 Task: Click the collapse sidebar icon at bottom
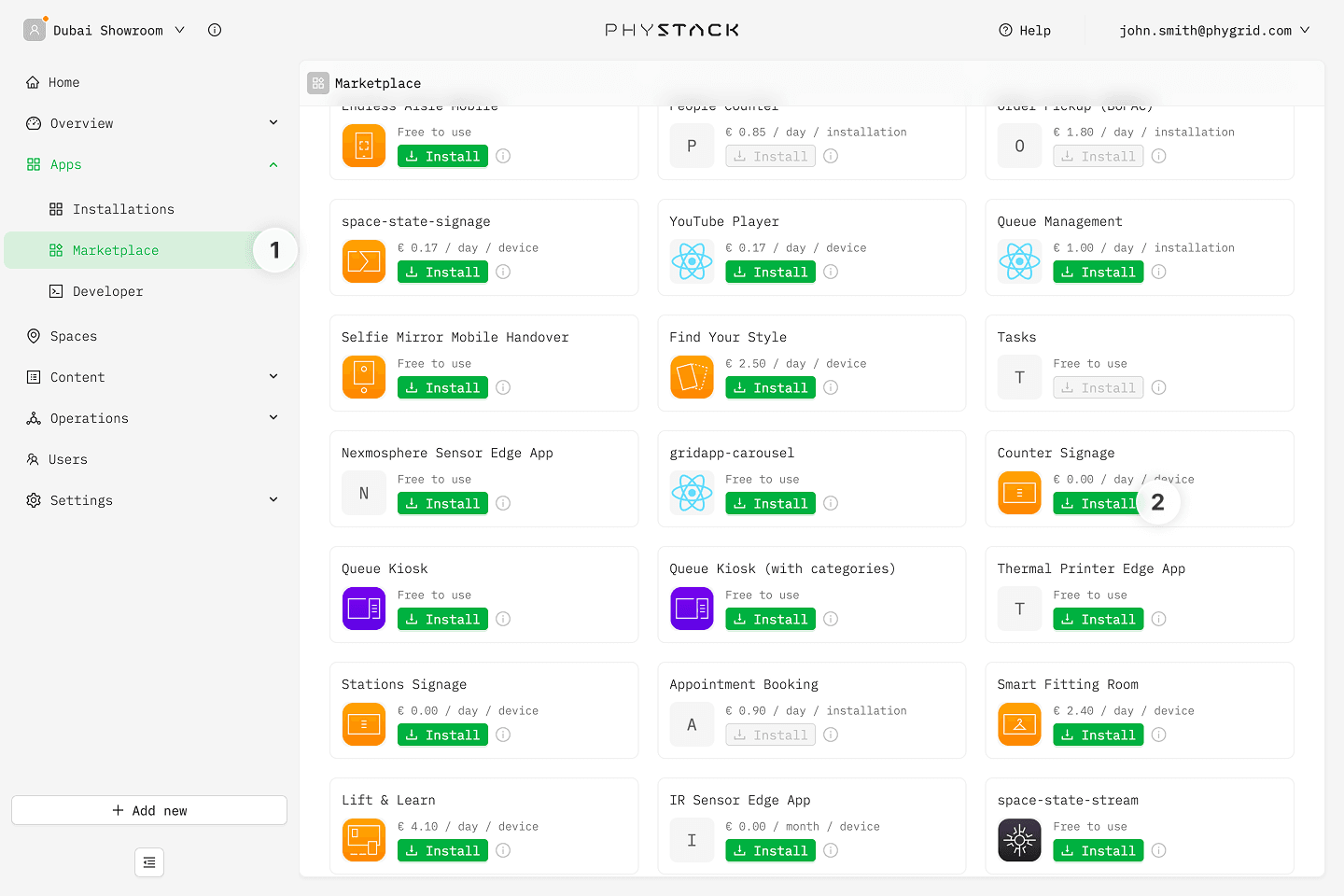coord(149,862)
